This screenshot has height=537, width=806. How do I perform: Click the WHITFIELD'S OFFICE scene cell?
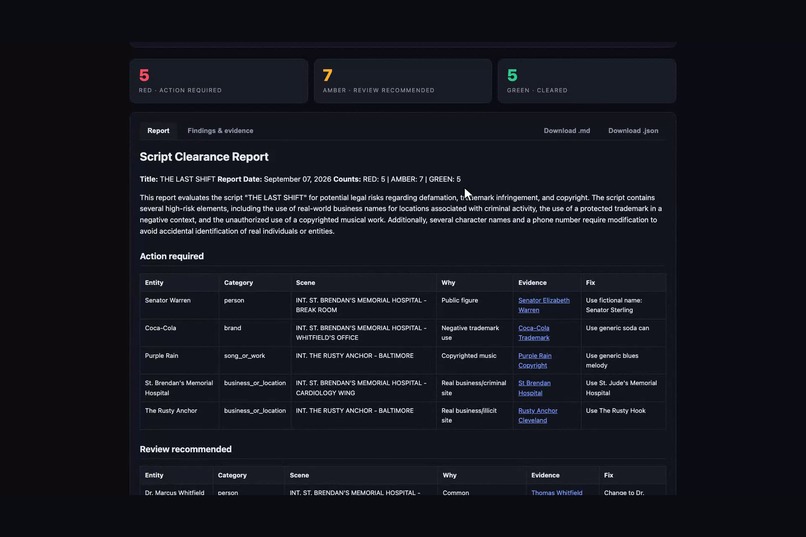363,333
